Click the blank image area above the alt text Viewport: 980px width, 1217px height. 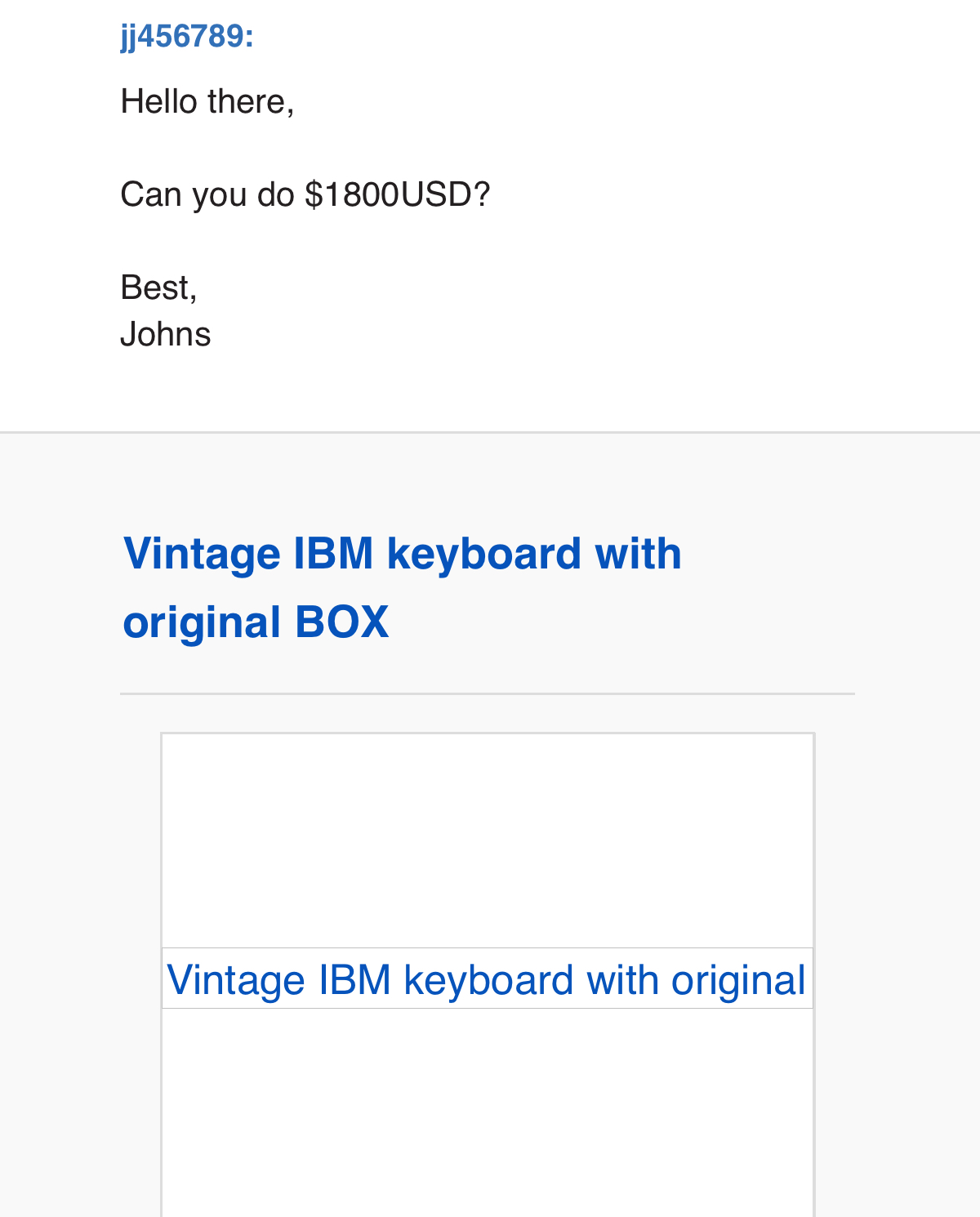coord(488,841)
